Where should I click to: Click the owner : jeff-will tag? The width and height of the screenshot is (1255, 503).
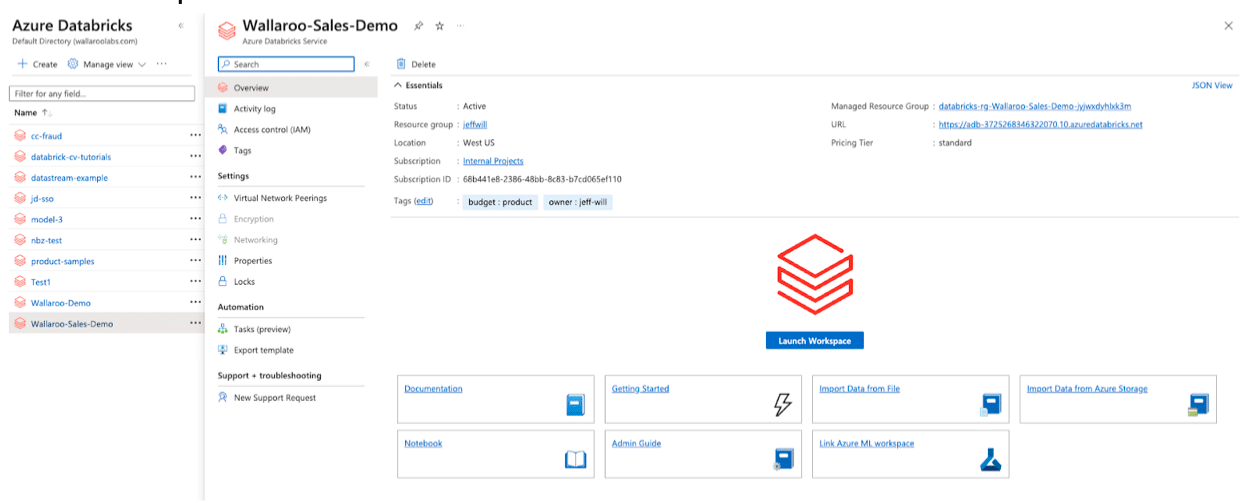click(x=576, y=202)
